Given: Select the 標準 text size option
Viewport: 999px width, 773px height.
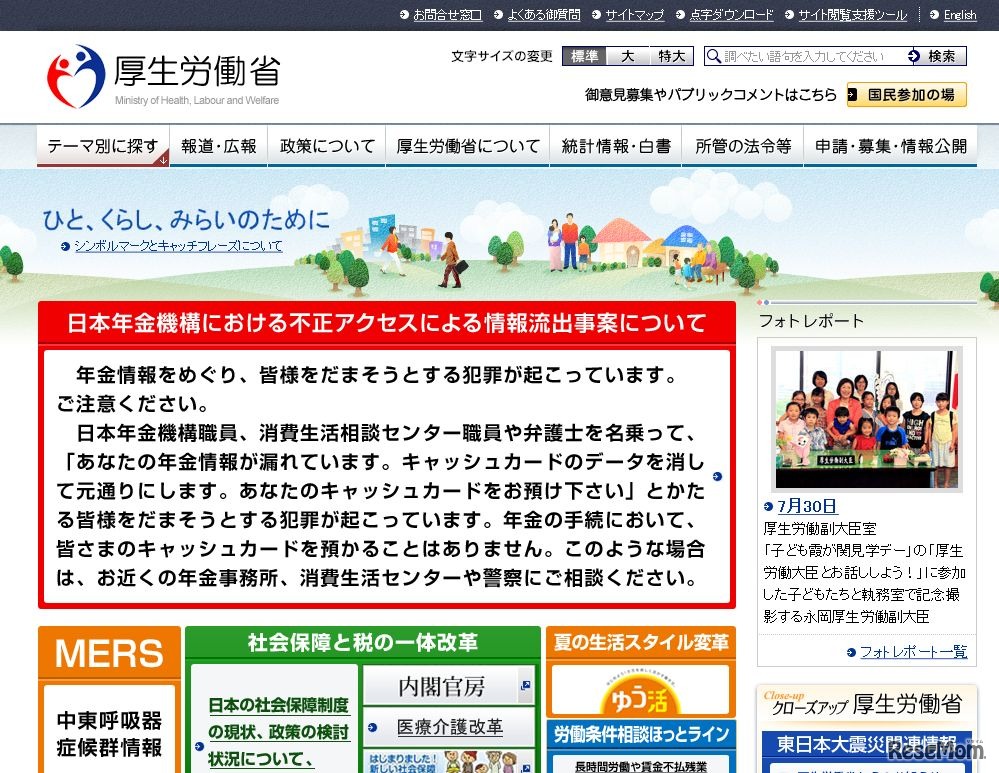Looking at the screenshot, I should tap(584, 56).
